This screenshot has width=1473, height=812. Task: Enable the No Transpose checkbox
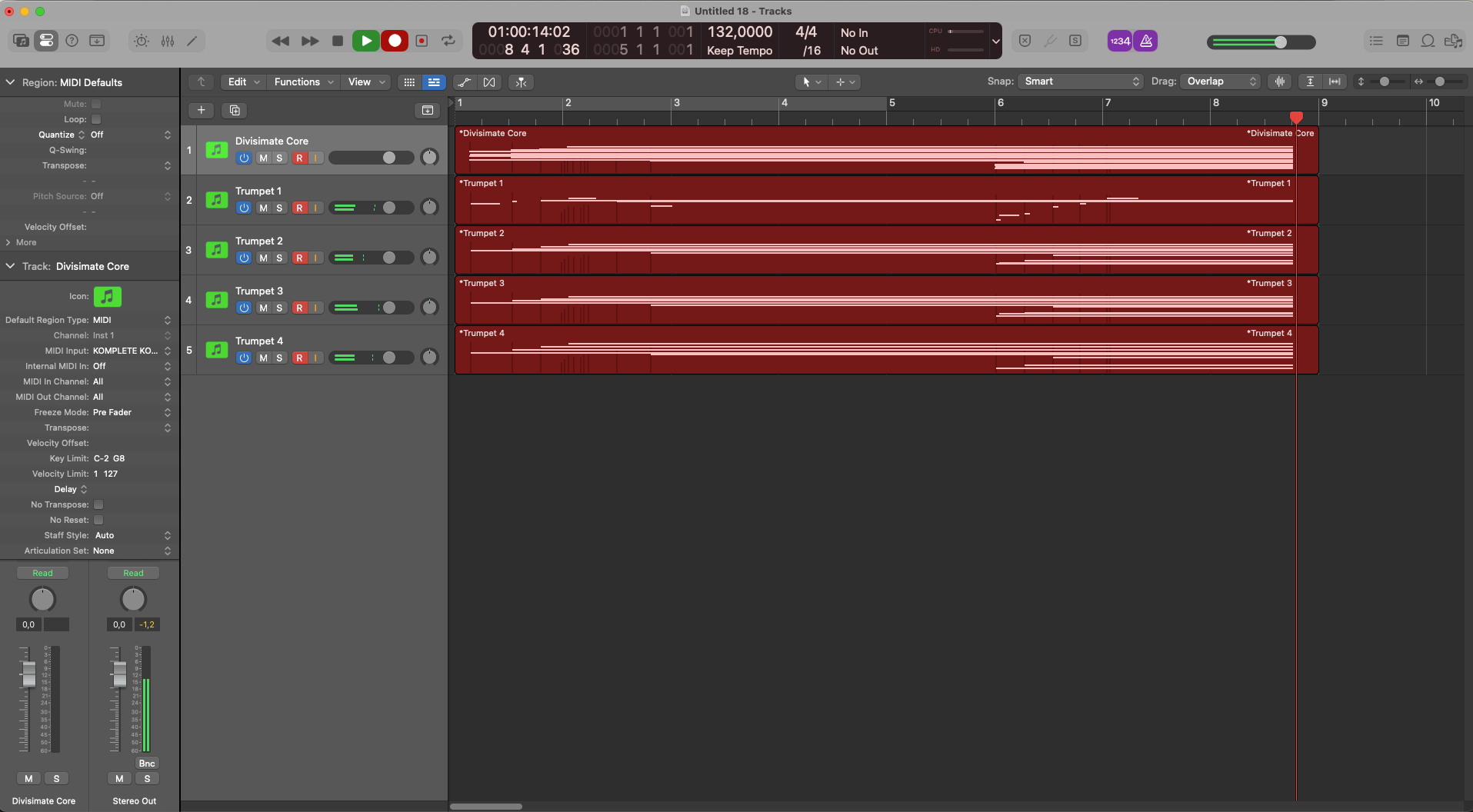click(98, 504)
